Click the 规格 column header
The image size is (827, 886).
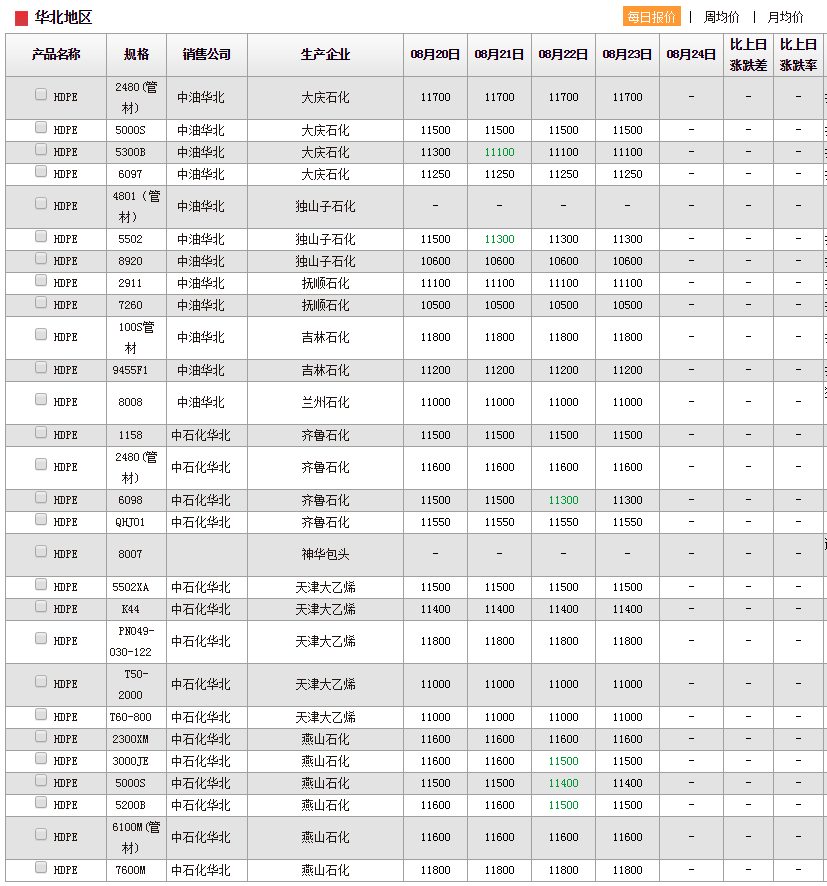coord(136,54)
